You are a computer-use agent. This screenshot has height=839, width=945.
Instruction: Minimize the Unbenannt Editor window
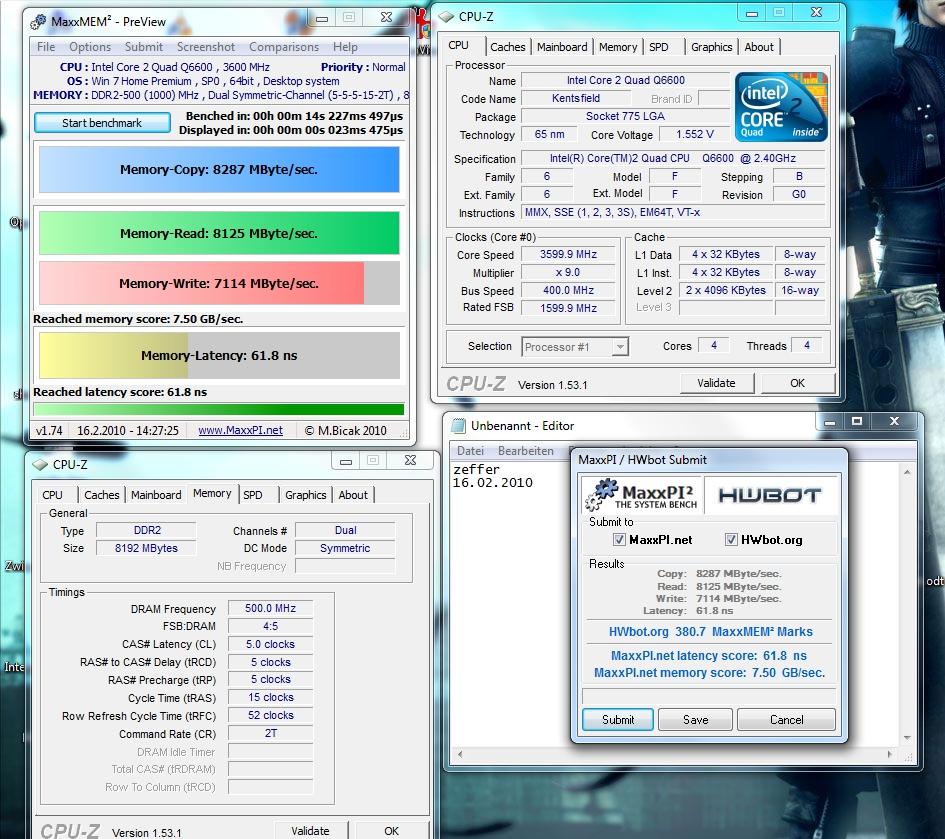click(x=830, y=421)
